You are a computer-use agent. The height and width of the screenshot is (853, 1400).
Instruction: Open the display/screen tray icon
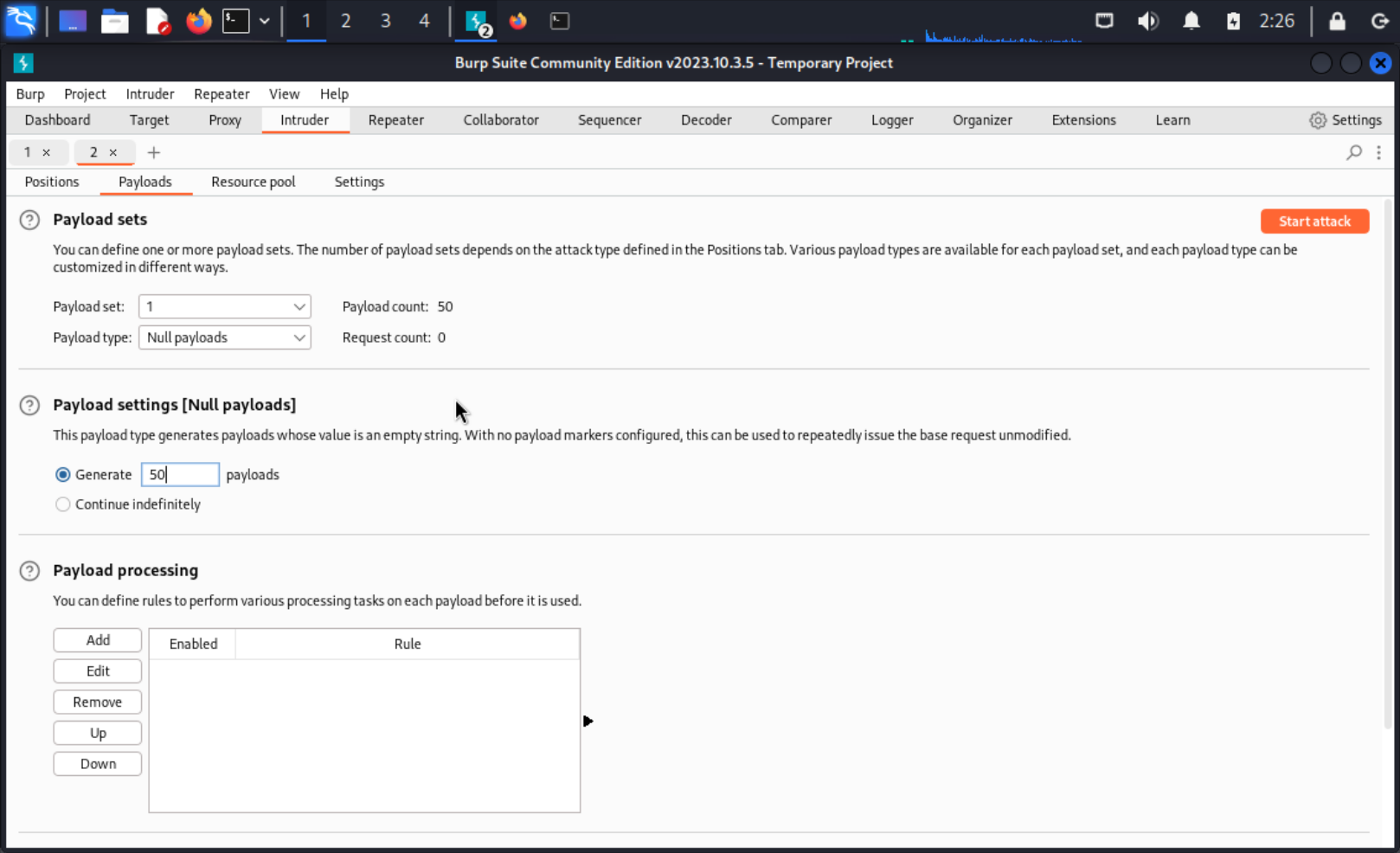coord(1104,21)
